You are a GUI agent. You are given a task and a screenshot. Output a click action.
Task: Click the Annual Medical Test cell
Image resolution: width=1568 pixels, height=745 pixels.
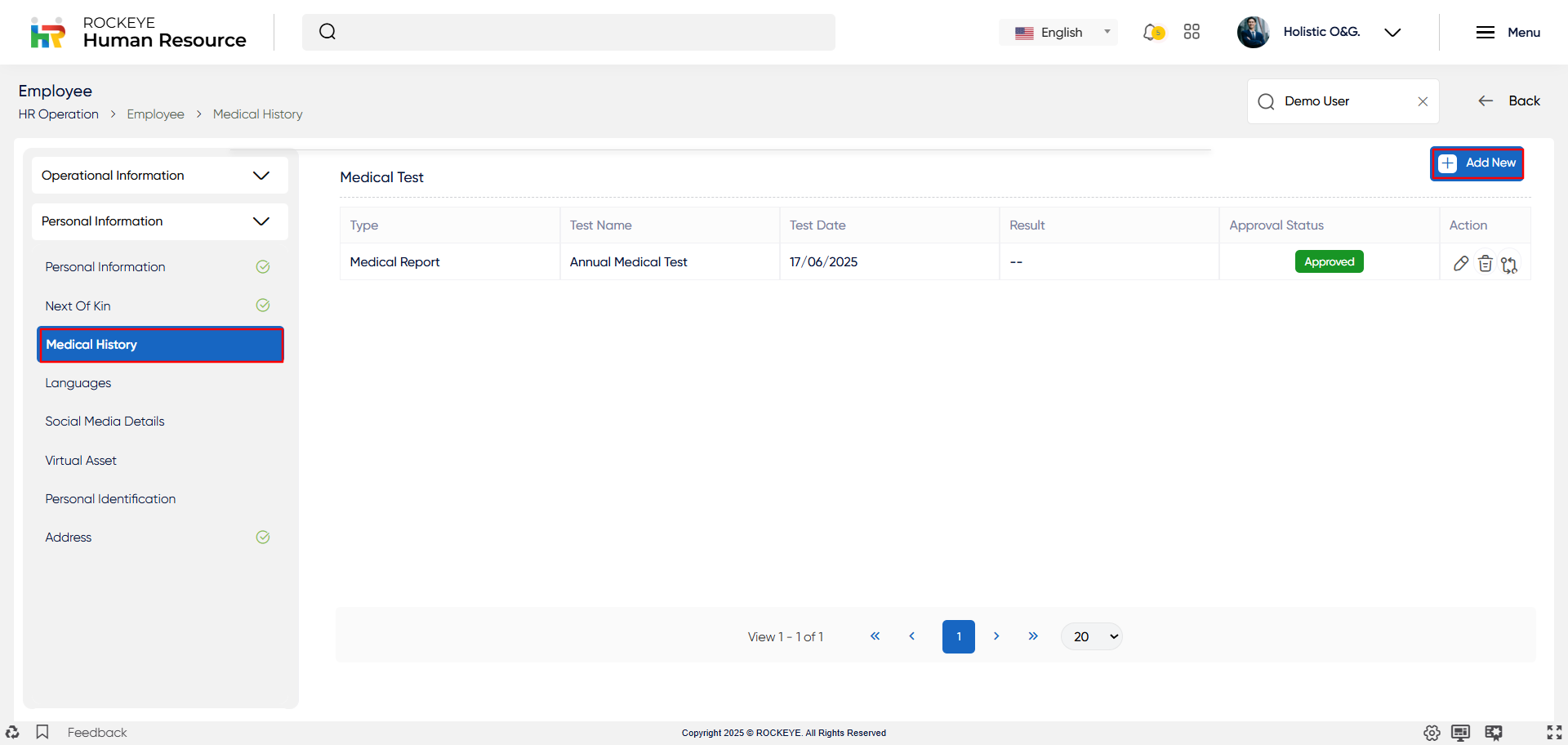pos(670,262)
